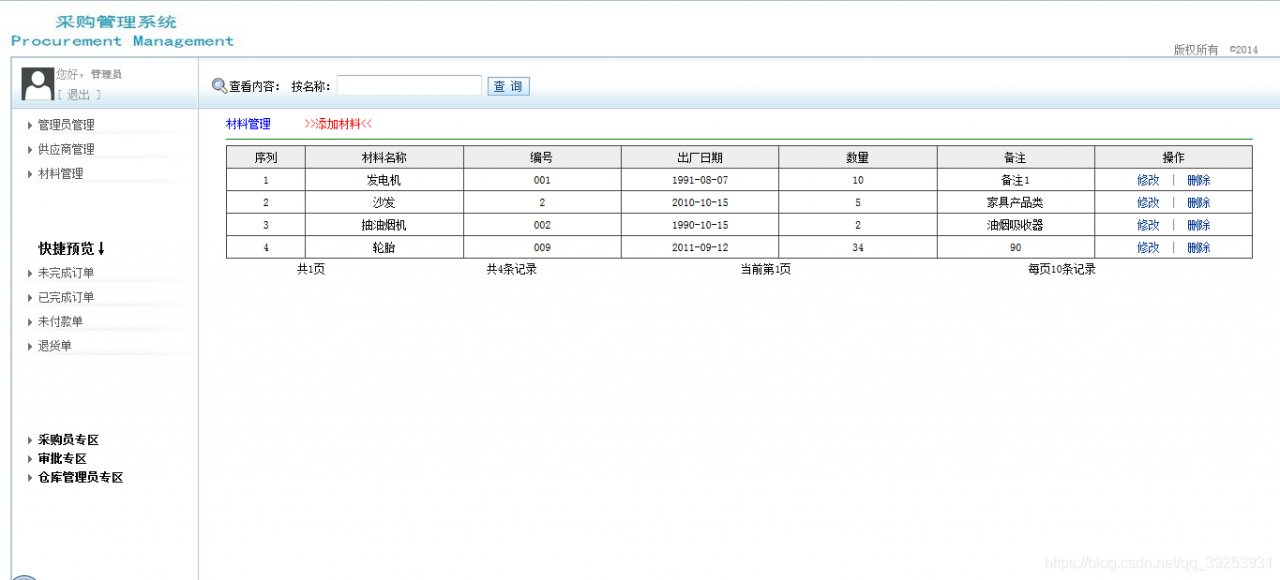Click date cell 2011-09-12
The height and width of the screenshot is (580, 1280).
pyautogui.click(x=700, y=247)
